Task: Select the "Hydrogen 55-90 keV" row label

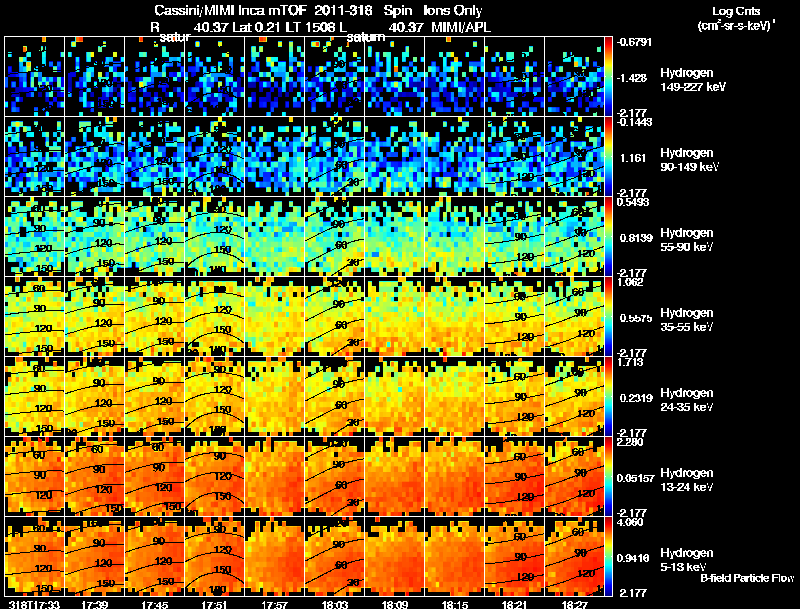Action: point(687,240)
